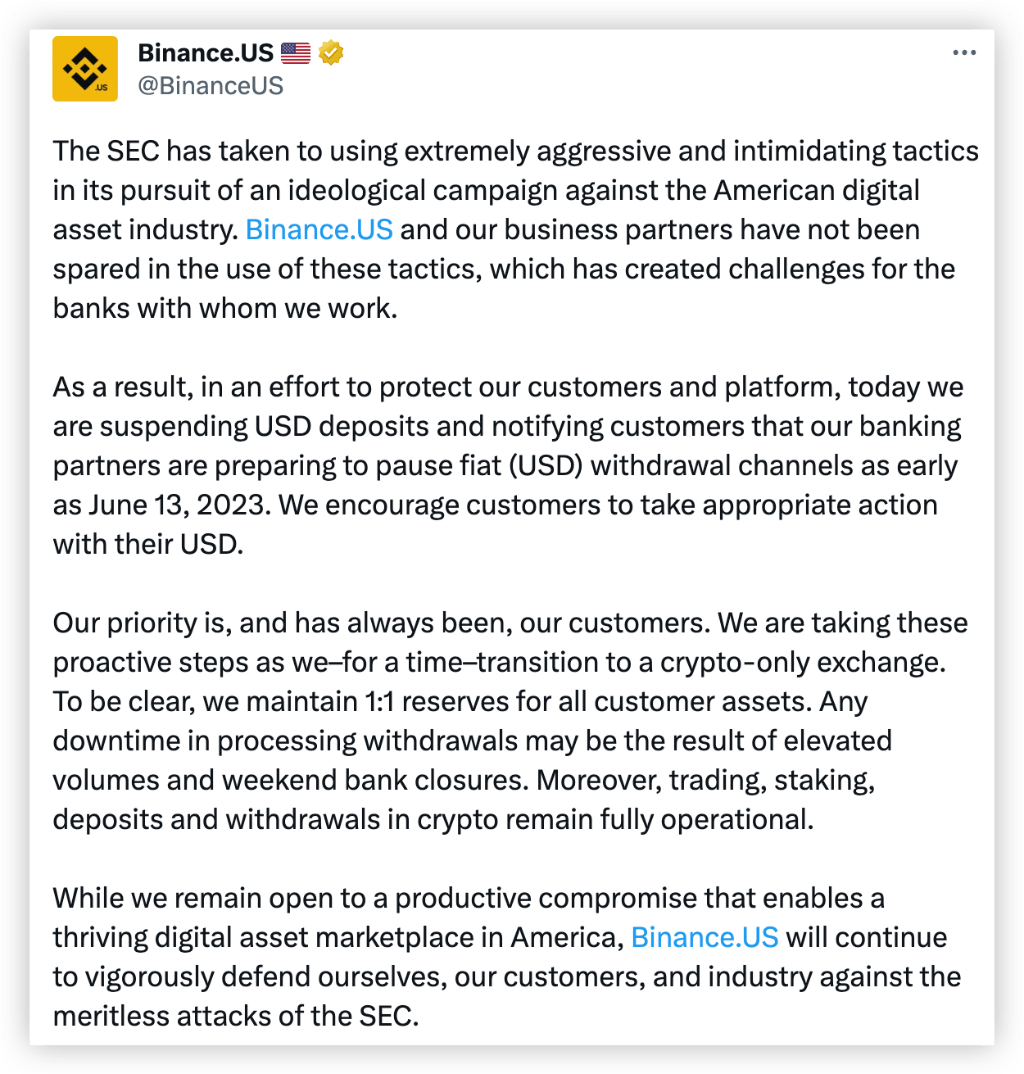The image size is (1024, 1074).
Task: Click the gold verified badge
Action: pyautogui.click(x=331, y=53)
